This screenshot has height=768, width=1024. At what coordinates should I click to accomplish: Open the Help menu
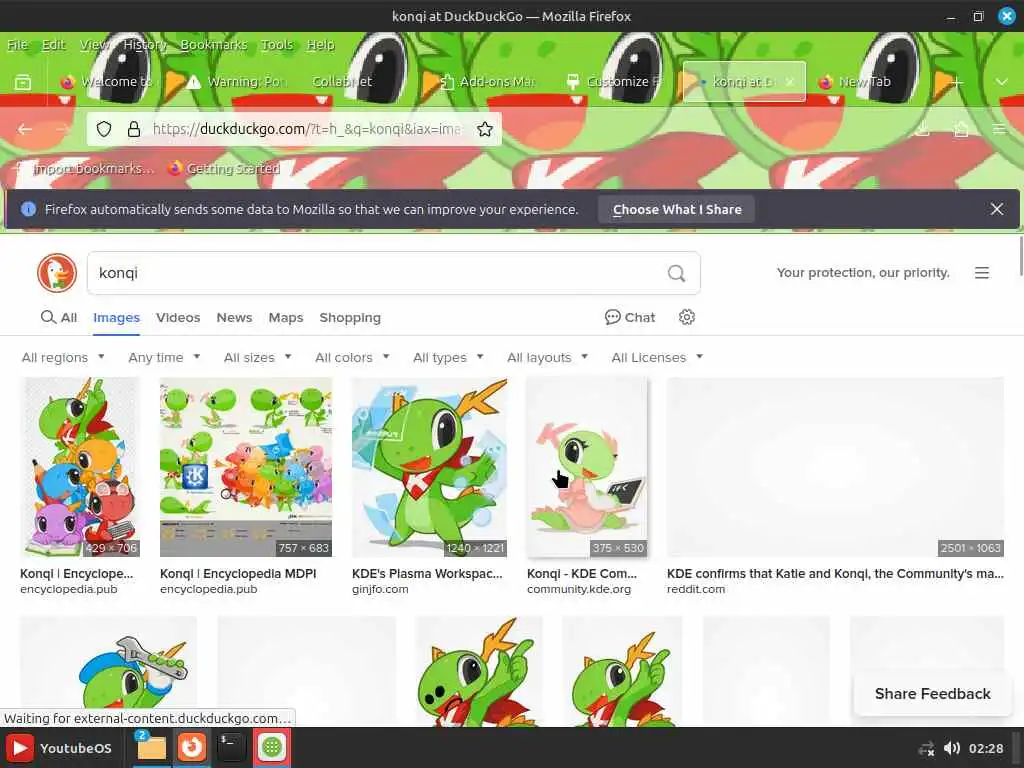tap(320, 44)
